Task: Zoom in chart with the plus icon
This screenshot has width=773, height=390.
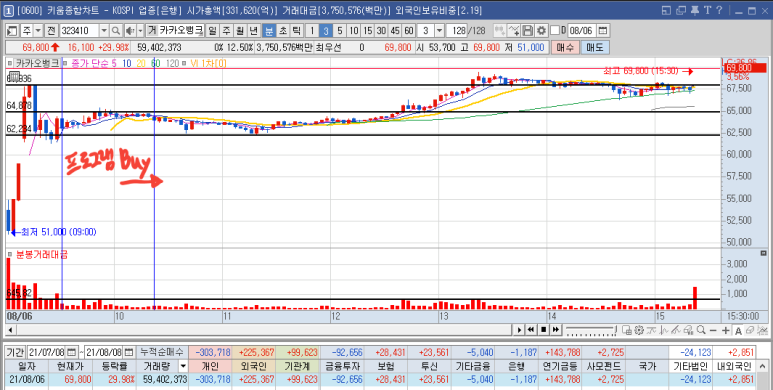Action: click(725, 330)
